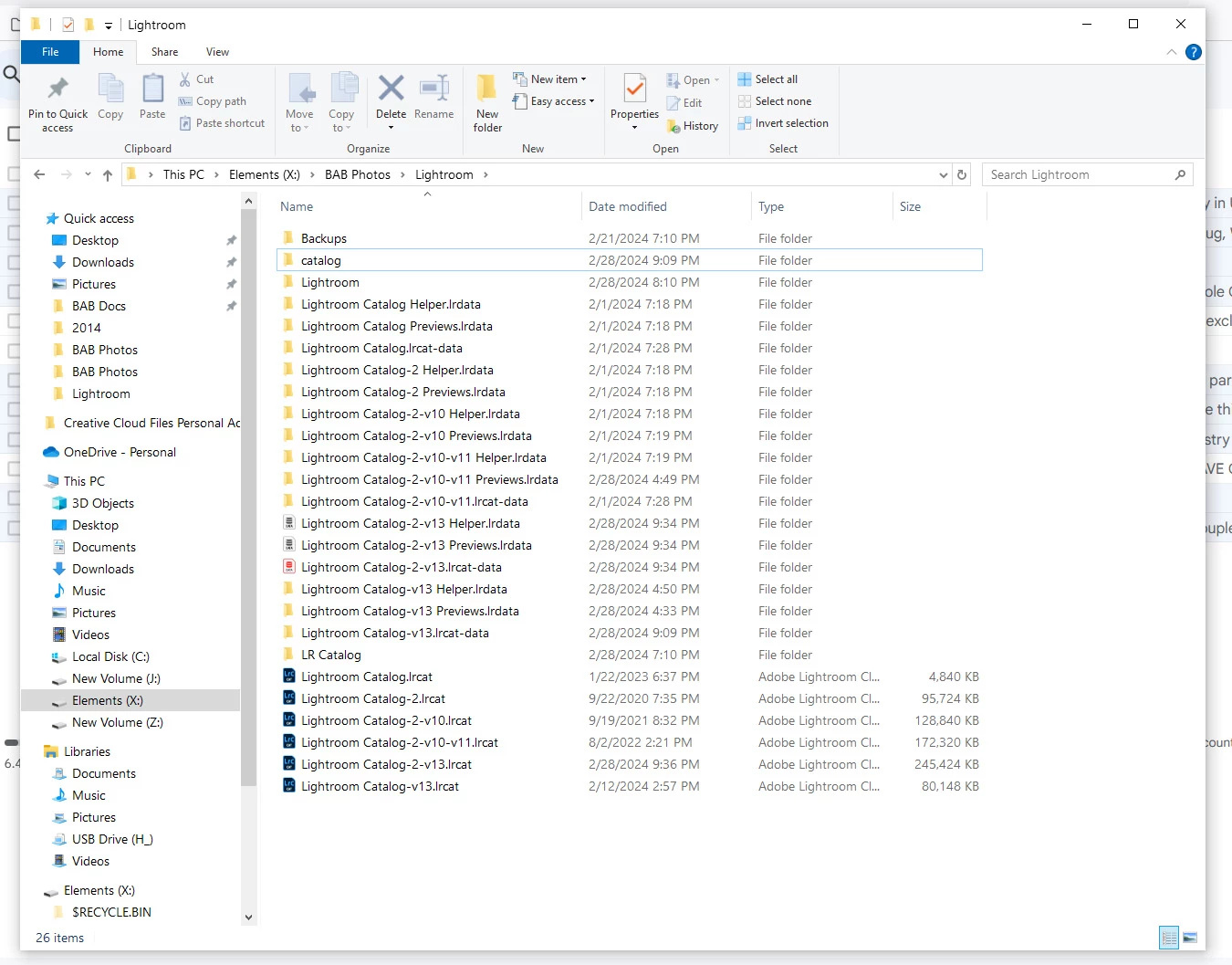Click Pin to Quick access icon
This screenshot has width=1232, height=965.
pos(57,89)
